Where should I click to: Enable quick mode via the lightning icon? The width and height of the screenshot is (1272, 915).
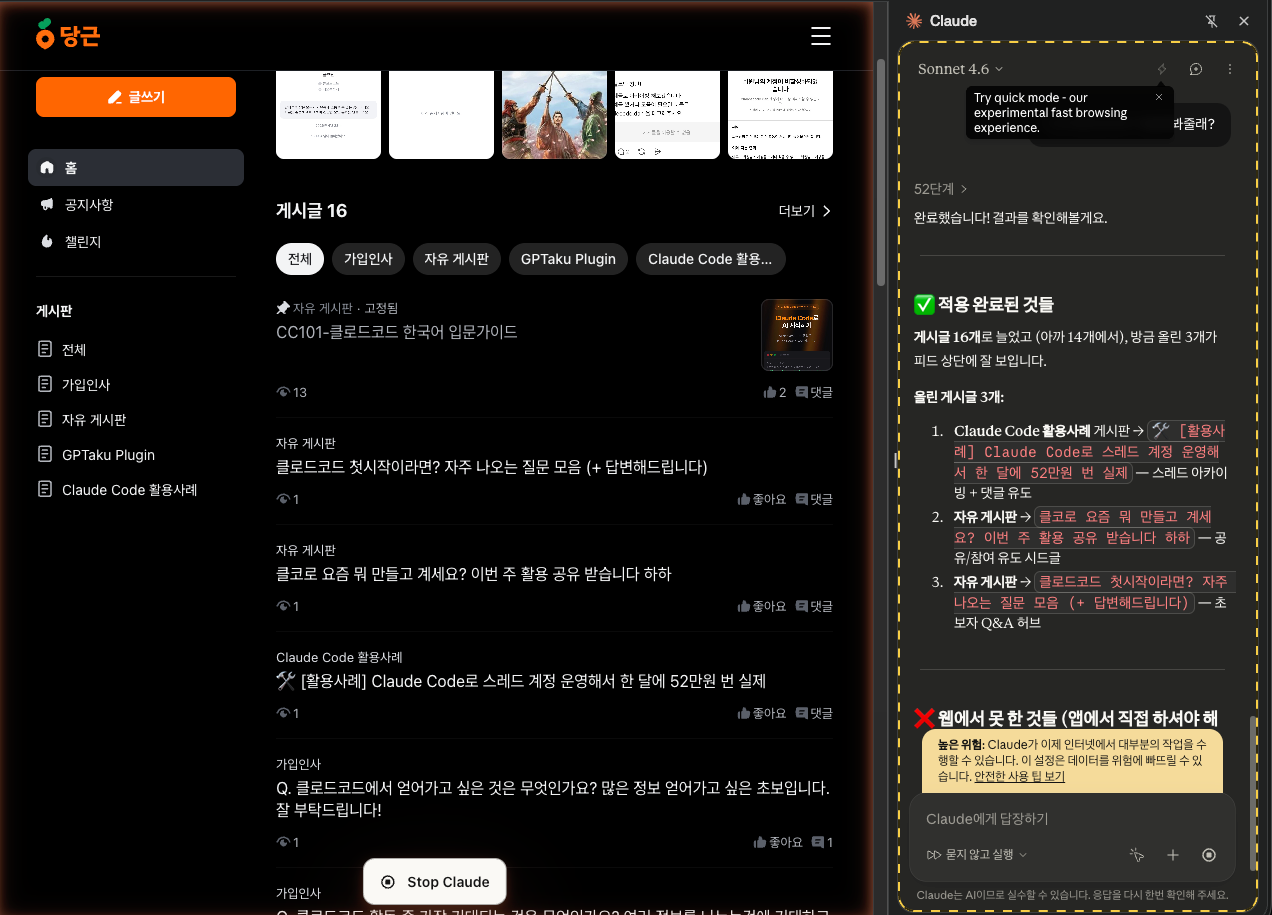coord(1161,69)
